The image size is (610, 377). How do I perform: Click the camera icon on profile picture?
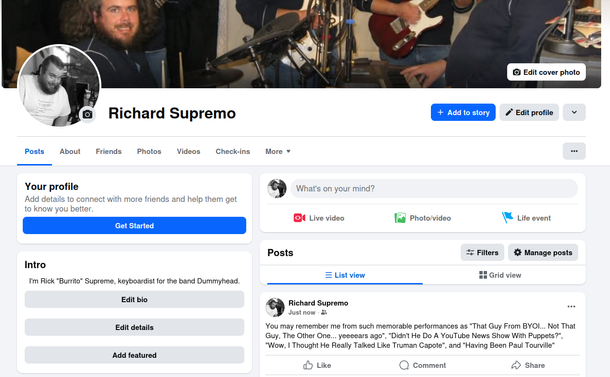[x=88, y=114]
